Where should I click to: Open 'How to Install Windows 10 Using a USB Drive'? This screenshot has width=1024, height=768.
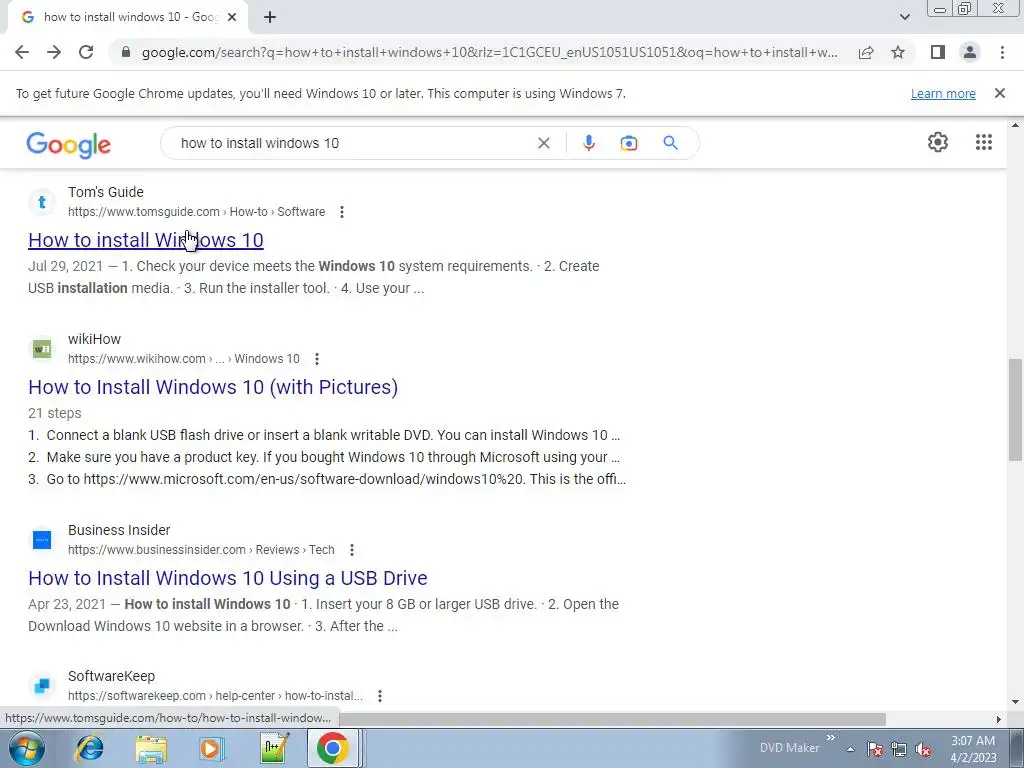(x=228, y=578)
